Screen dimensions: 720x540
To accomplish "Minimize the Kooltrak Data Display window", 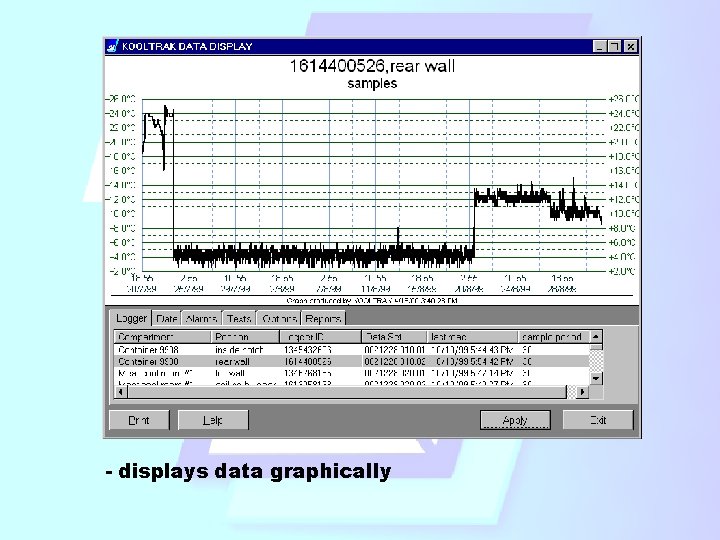I will [x=599, y=46].
